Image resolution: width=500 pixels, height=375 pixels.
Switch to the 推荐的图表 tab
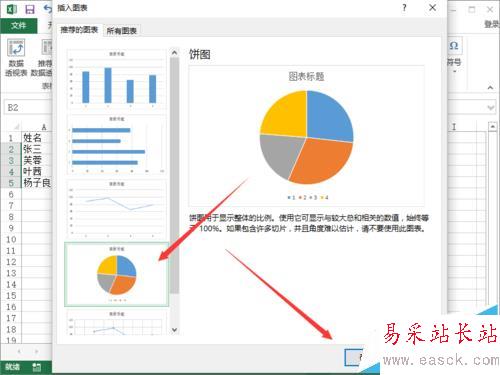click(79, 30)
